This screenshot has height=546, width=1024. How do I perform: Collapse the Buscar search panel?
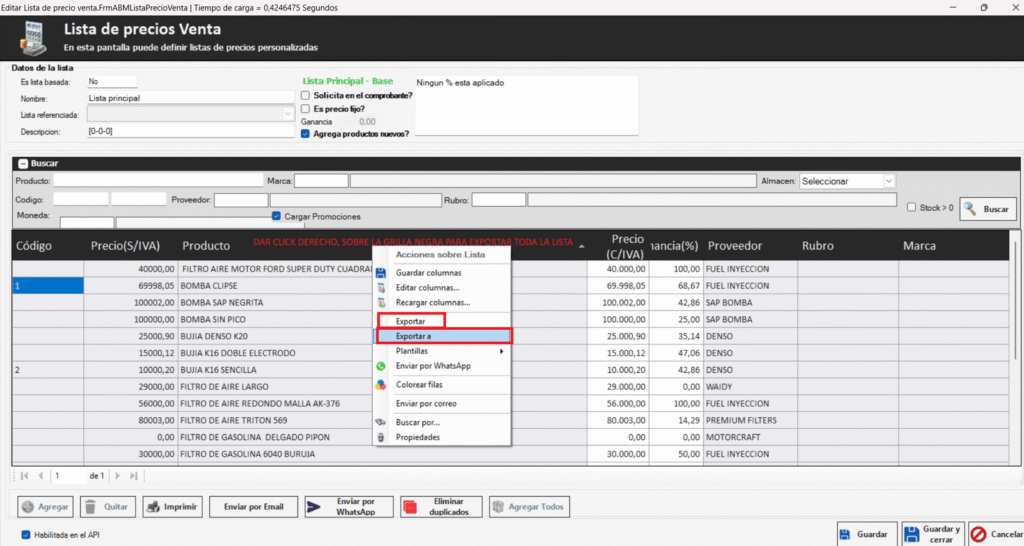point(23,163)
